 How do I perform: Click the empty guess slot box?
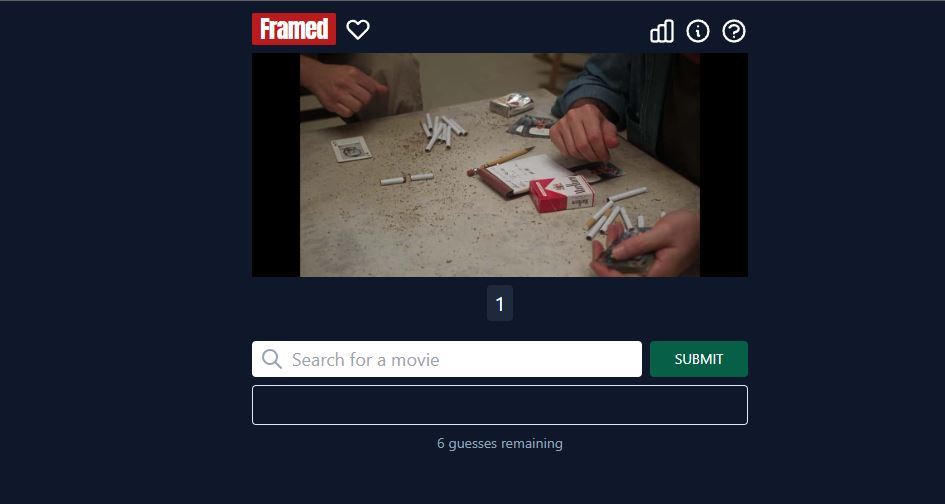coord(500,405)
